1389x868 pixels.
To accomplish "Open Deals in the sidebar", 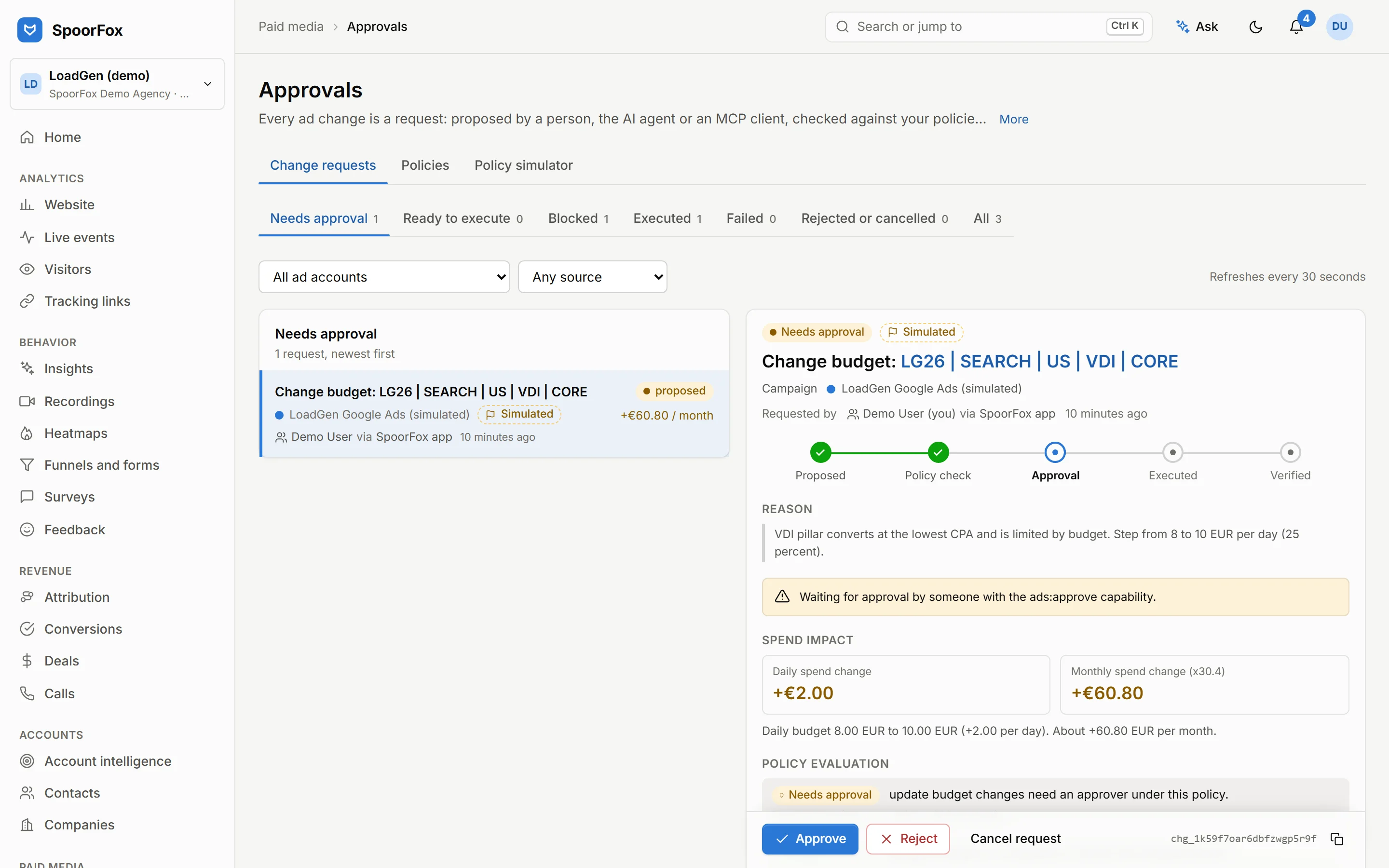I will click(117, 661).
